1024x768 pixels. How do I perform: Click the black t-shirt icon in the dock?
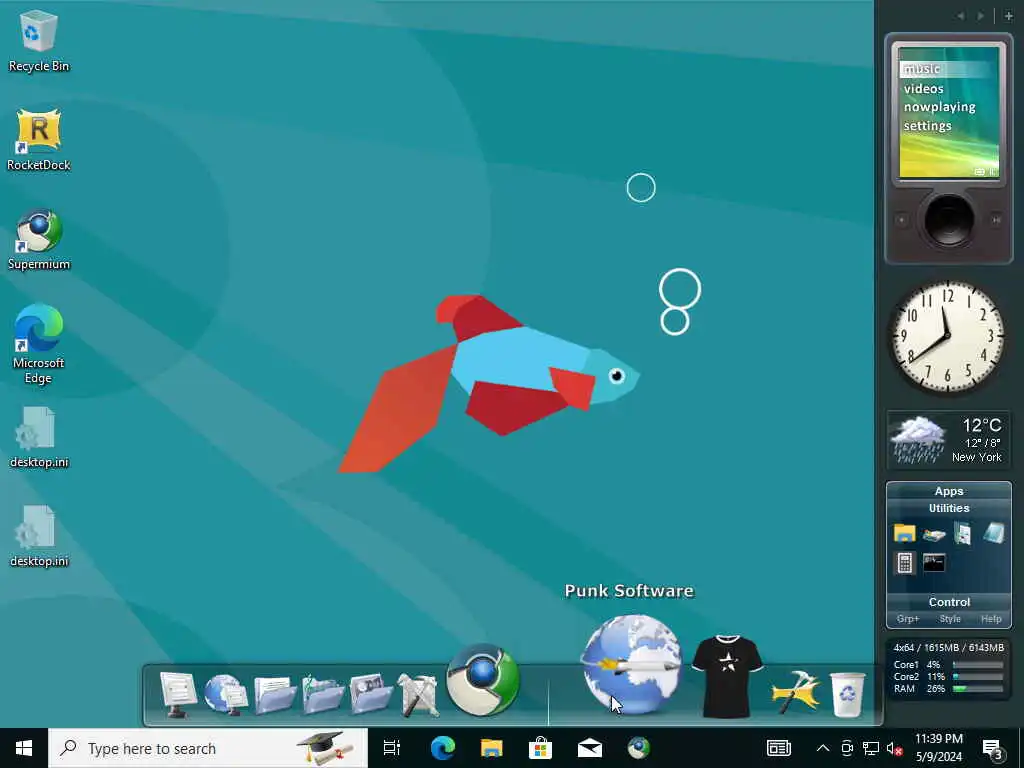pos(728,676)
